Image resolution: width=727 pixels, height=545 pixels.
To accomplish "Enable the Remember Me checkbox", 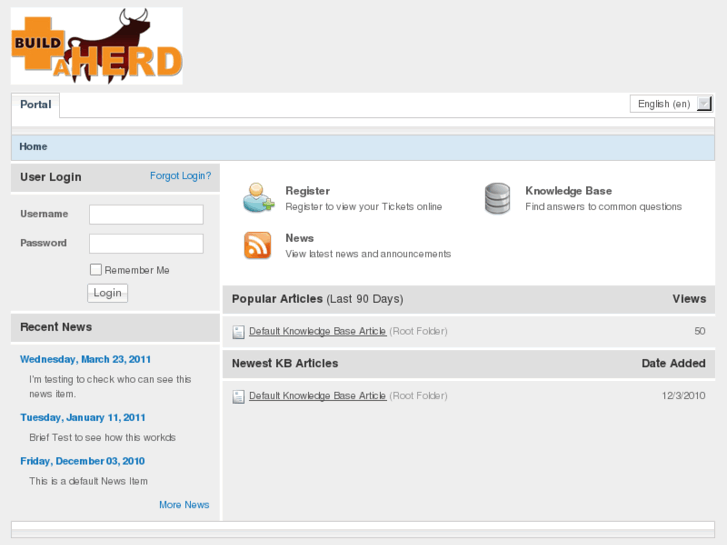I will click(x=96, y=269).
